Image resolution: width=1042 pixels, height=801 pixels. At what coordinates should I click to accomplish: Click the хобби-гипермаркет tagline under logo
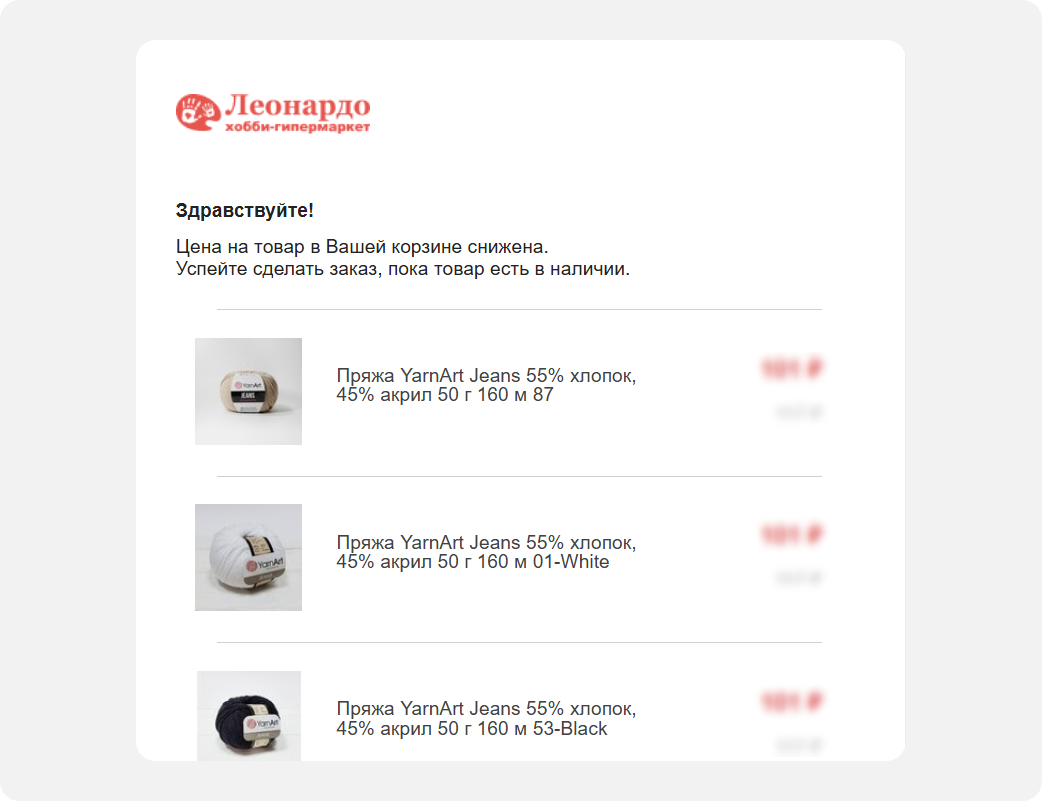(297, 127)
